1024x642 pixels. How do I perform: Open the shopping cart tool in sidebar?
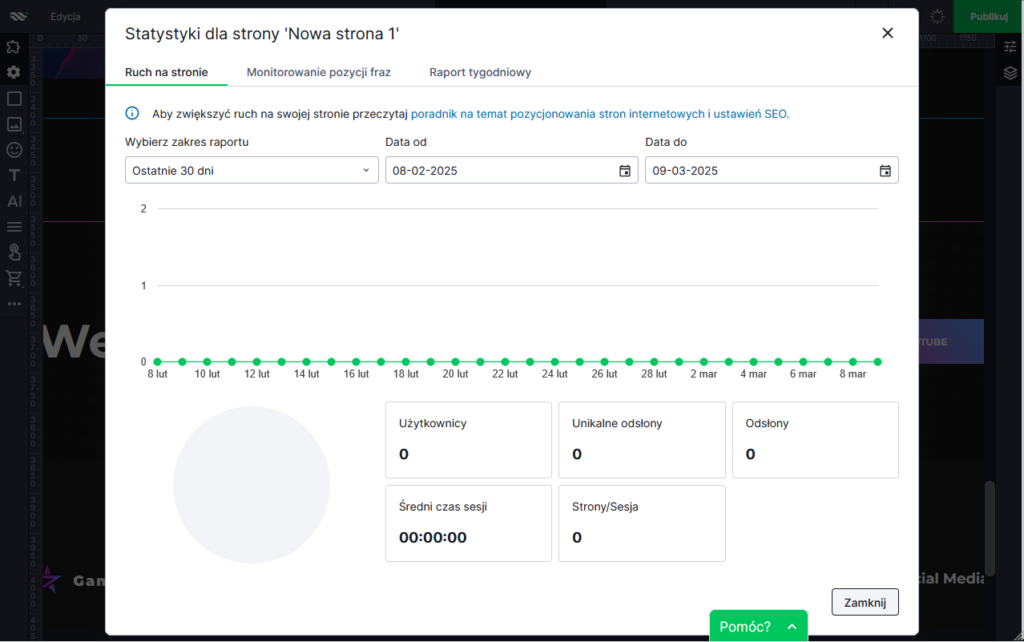(14, 278)
